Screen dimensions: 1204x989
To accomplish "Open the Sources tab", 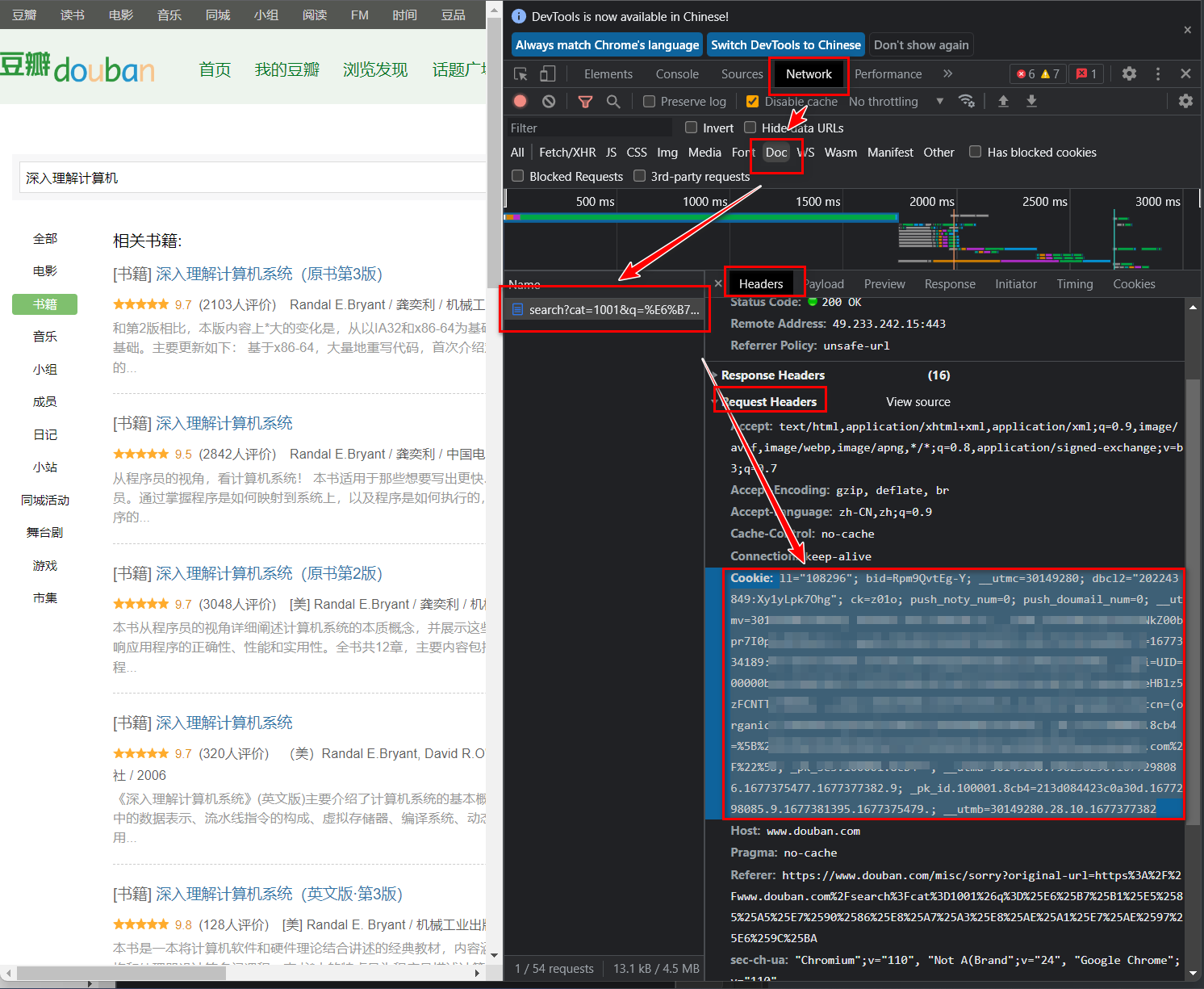I will [x=742, y=73].
